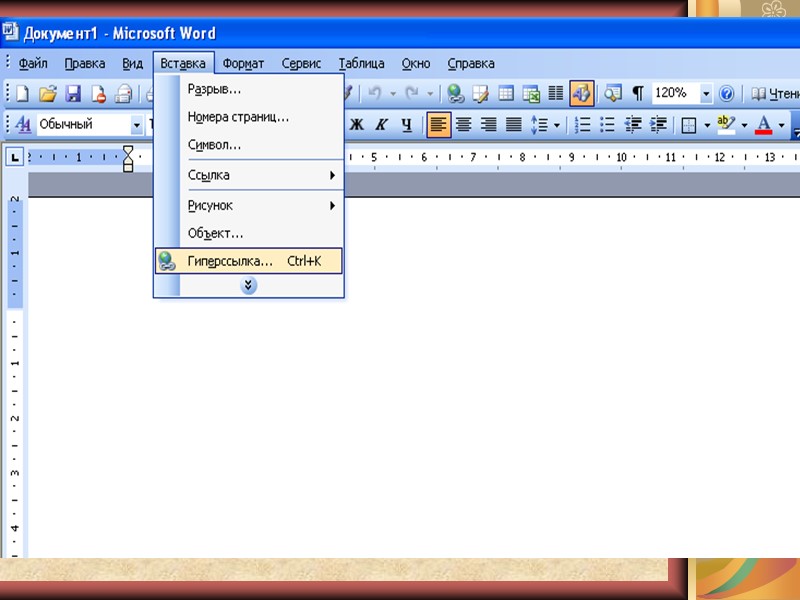Open the Tables and Borders pencil icon
The width and height of the screenshot is (800, 600).
coord(480,94)
